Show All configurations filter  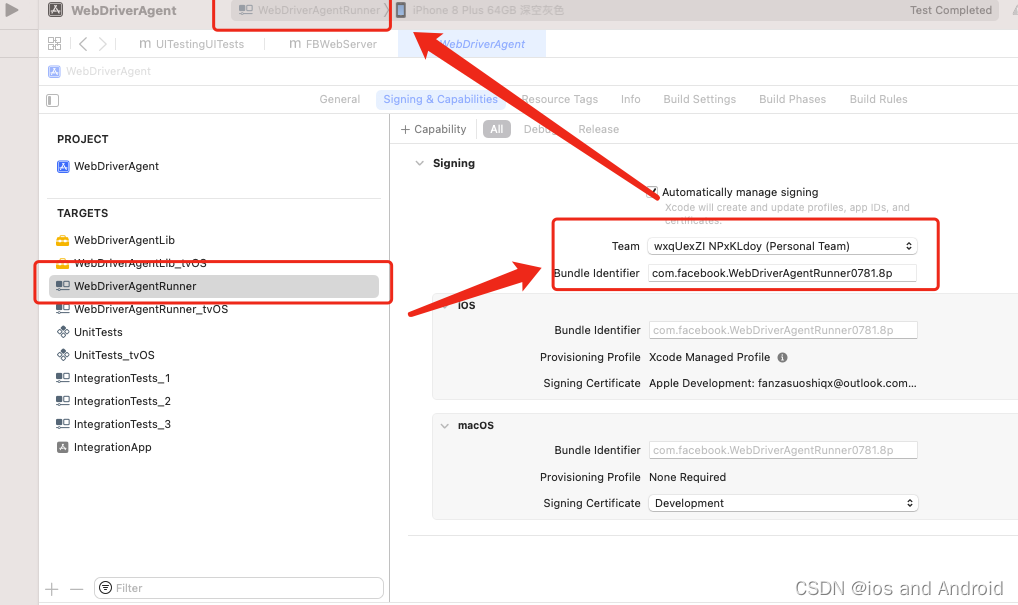point(497,129)
